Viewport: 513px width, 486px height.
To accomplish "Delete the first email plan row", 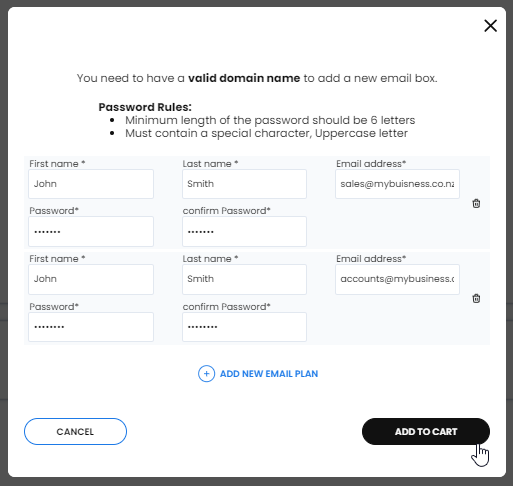I will pyautogui.click(x=476, y=203).
